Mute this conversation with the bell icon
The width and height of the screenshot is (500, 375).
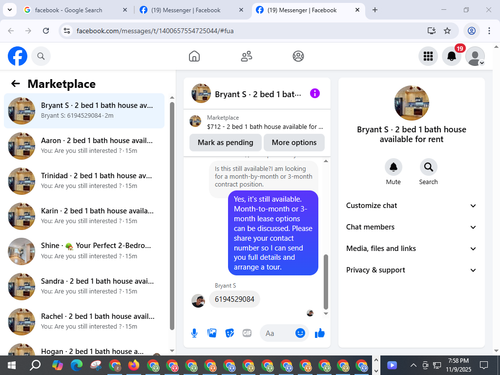pyautogui.click(x=393, y=167)
